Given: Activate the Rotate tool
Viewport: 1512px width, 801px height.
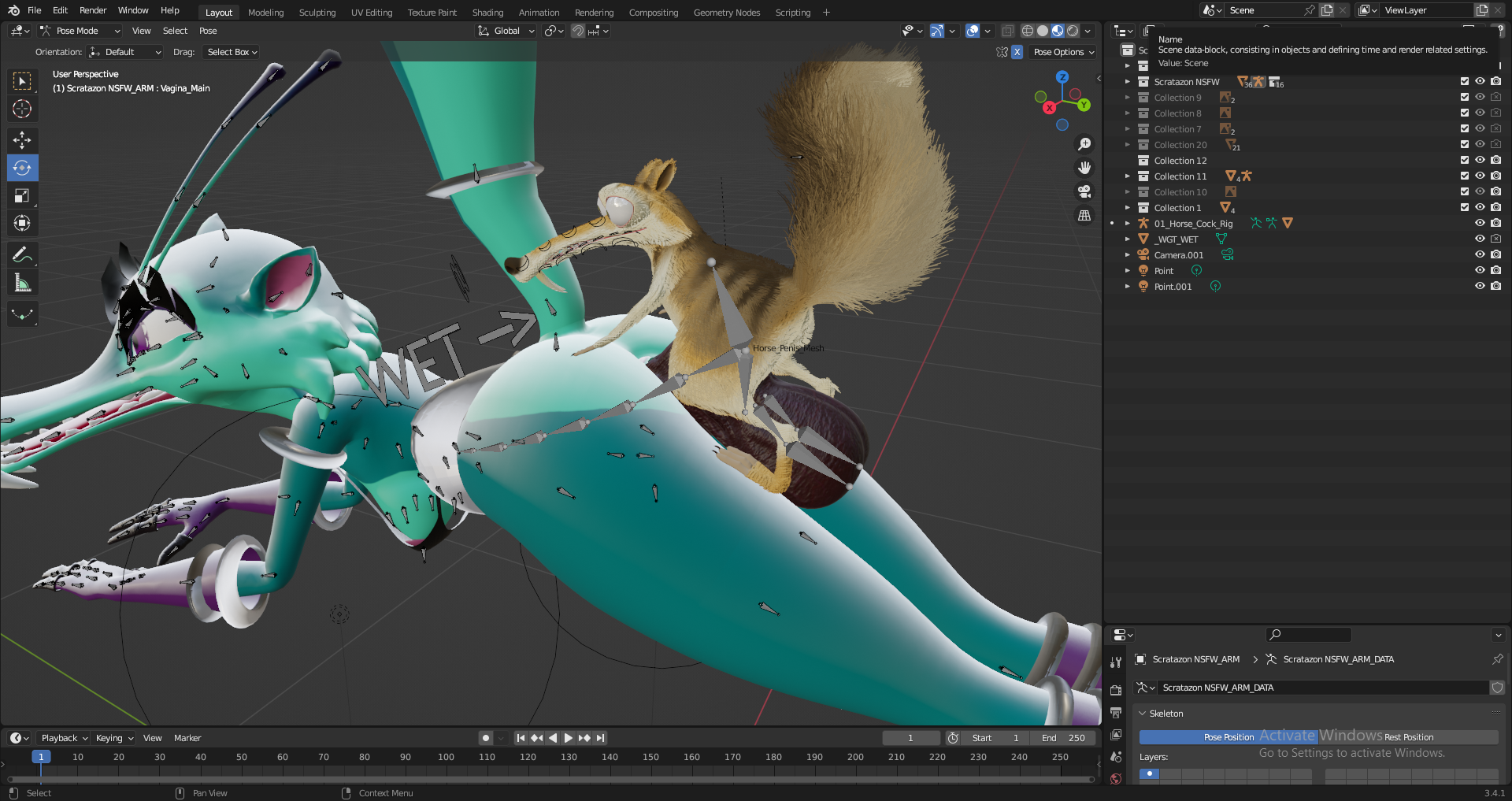Looking at the screenshot, I should coord(22,168).
